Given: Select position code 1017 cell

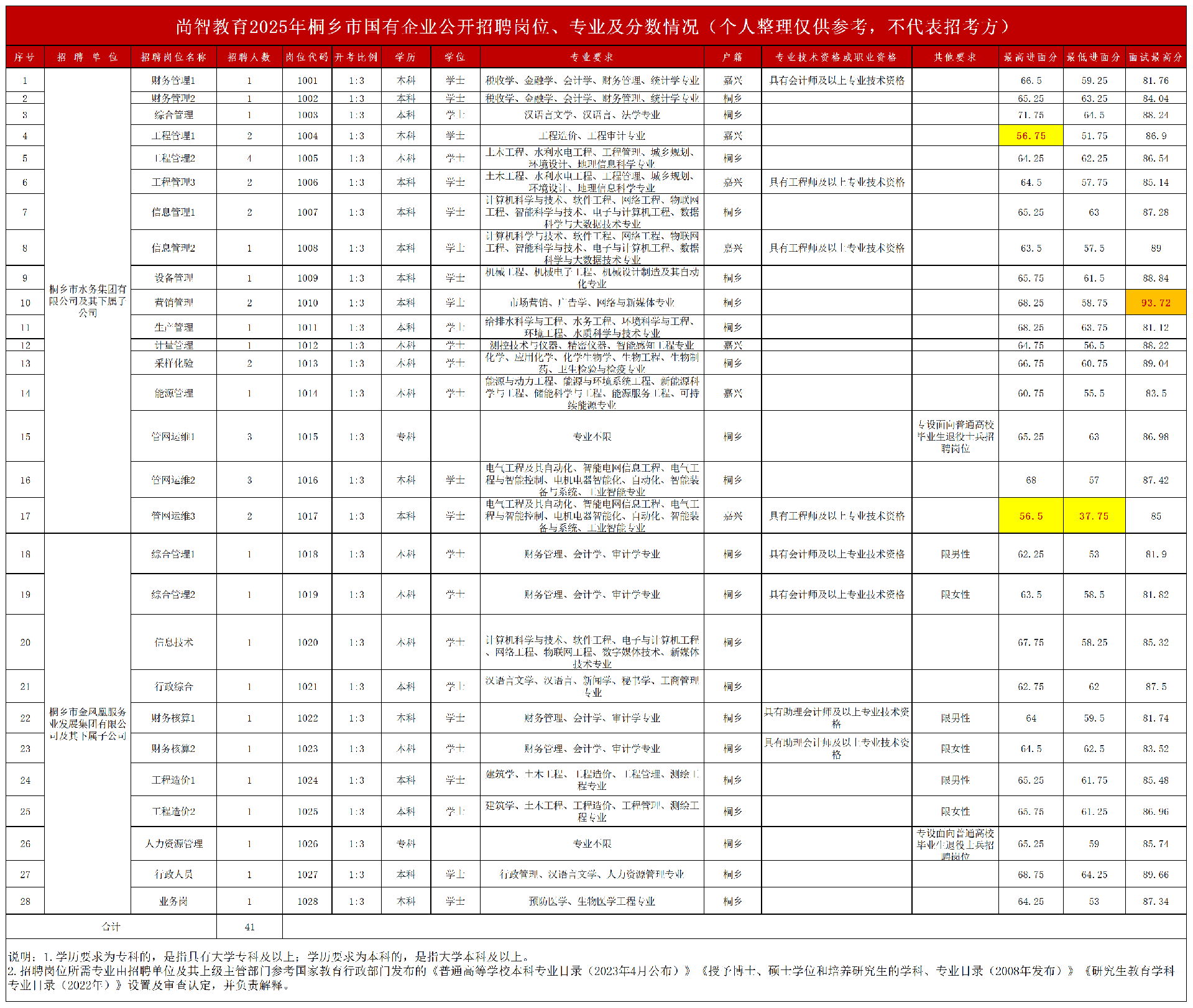Looking at the screenshot, I should [x=307, y=516].
